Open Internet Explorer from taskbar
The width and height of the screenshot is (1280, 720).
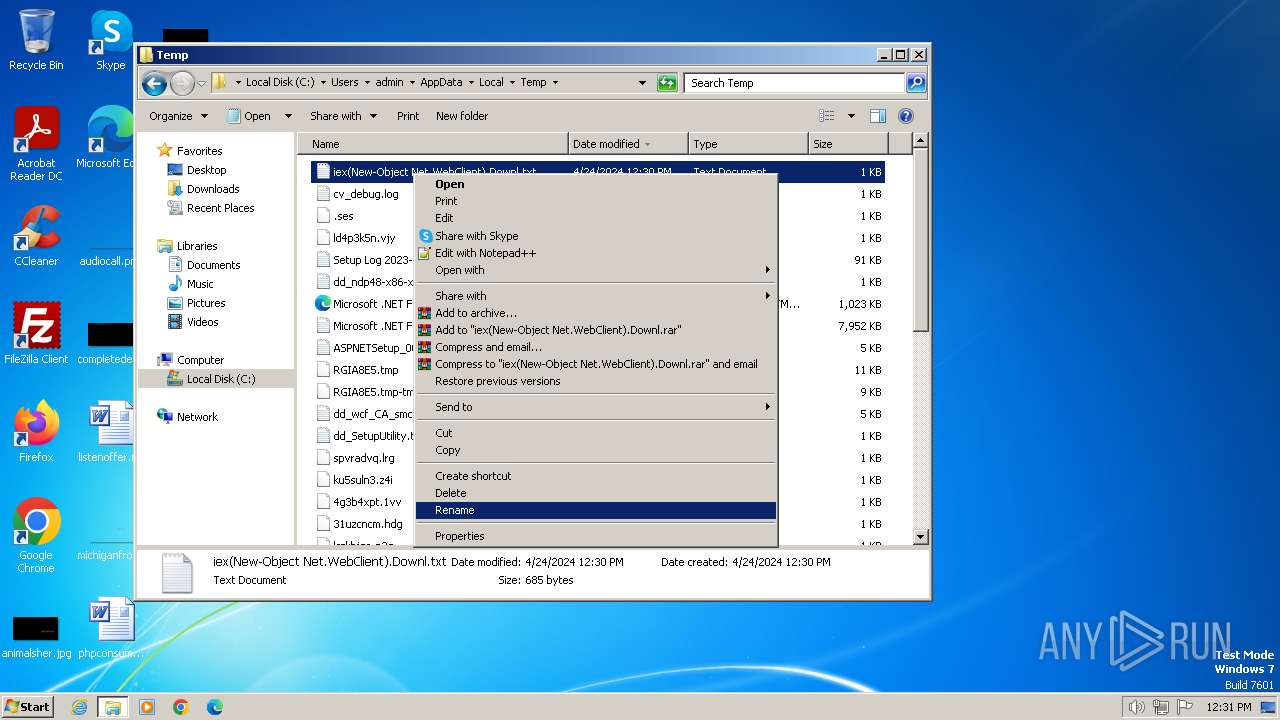(79, 707)
